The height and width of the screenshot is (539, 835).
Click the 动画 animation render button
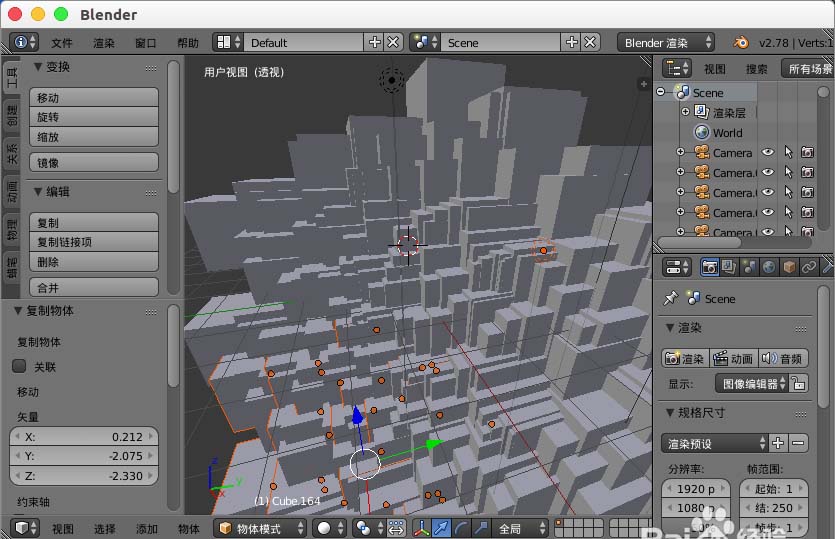pos(733,358)
